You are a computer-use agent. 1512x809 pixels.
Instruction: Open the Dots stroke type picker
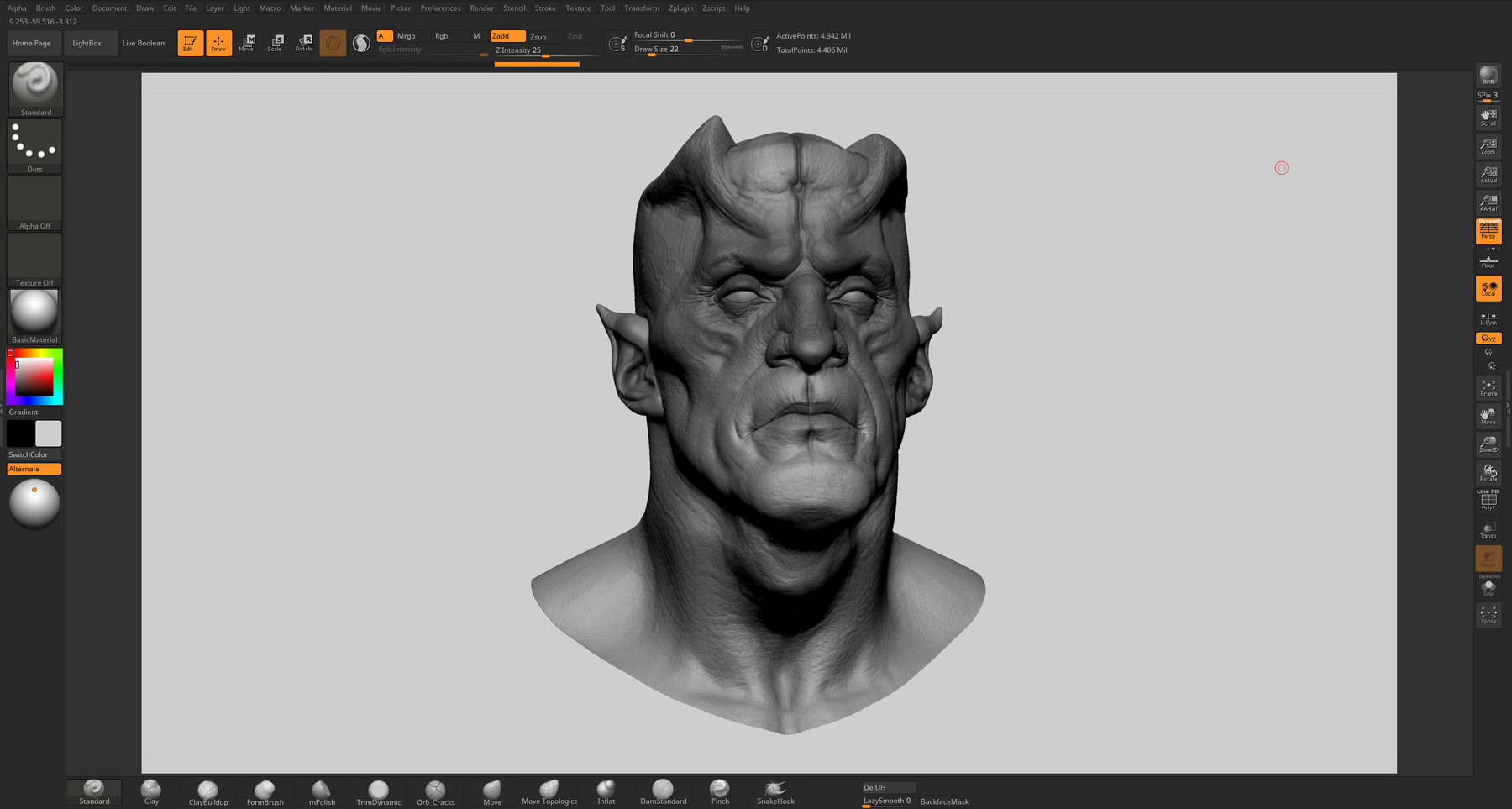pos(34,146)
